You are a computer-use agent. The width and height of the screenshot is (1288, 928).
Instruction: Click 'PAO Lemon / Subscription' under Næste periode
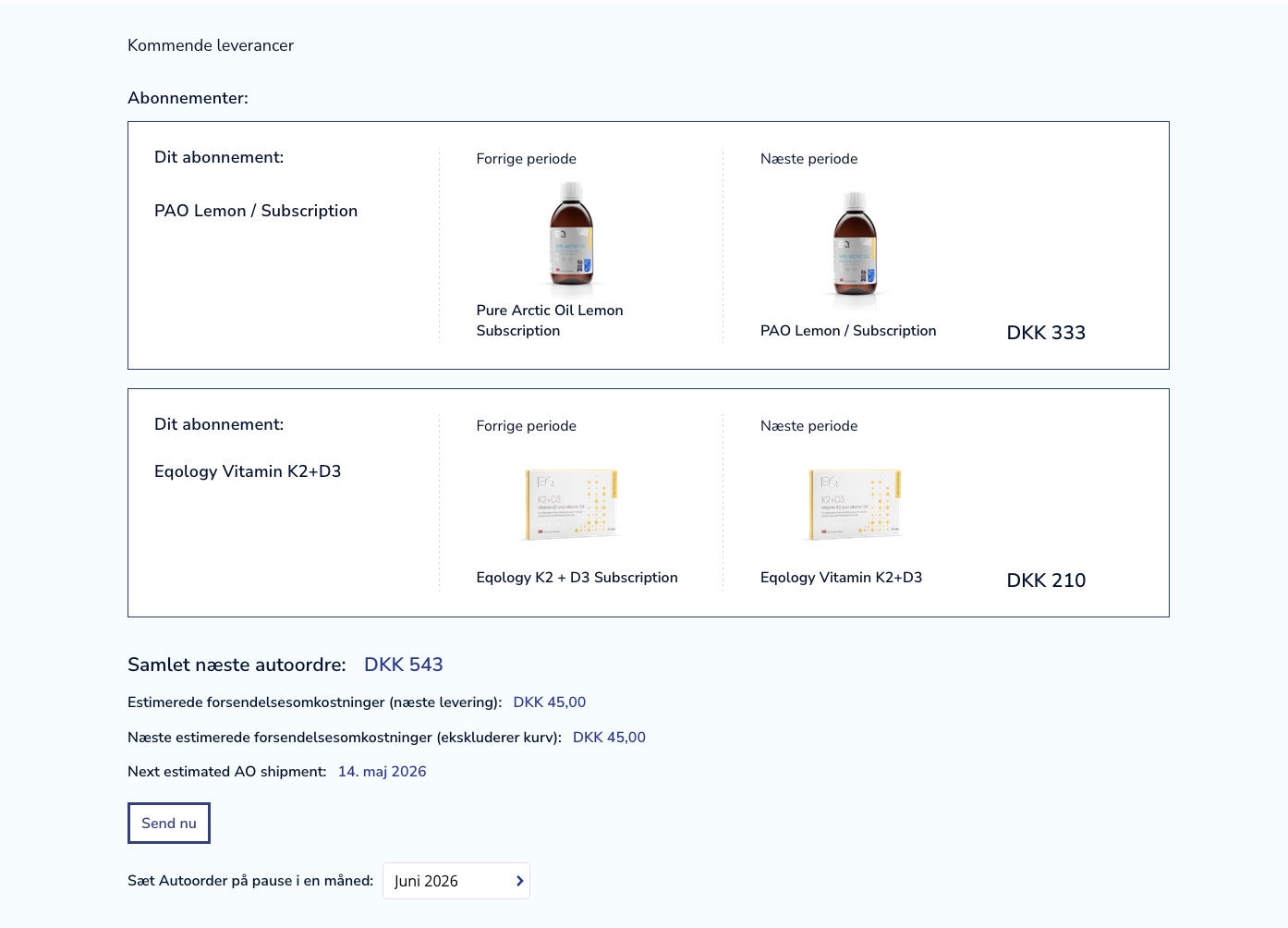pyautogui.click(x=848, y=331)
